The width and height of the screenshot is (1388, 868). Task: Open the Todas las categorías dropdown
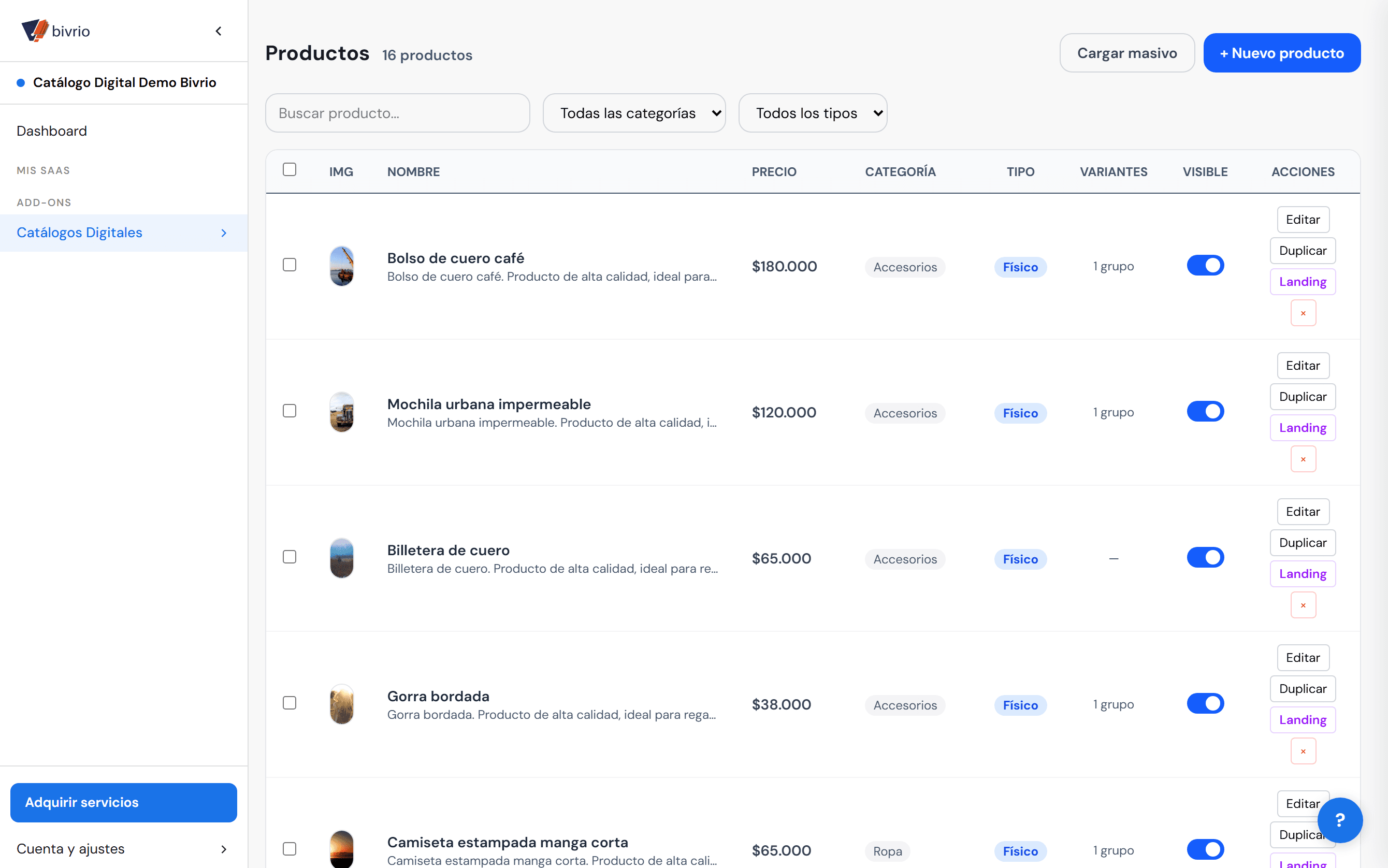(634, 113)
